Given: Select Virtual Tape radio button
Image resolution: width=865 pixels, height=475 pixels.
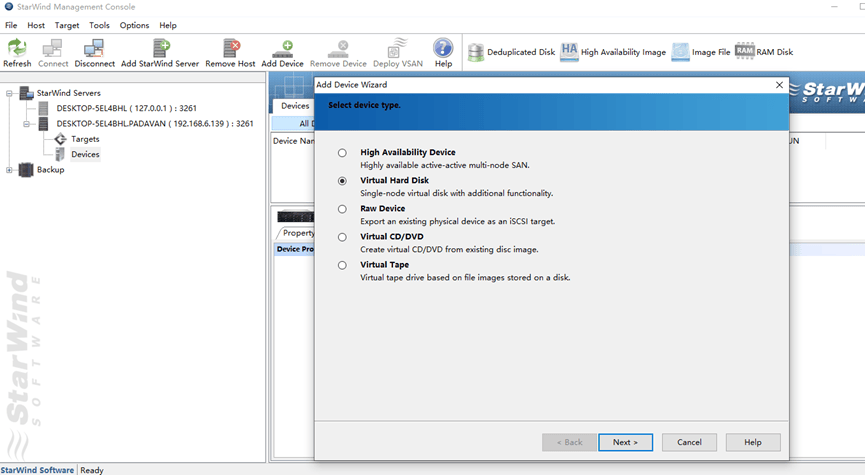Looking at the screenshot, I should point(343,265).
